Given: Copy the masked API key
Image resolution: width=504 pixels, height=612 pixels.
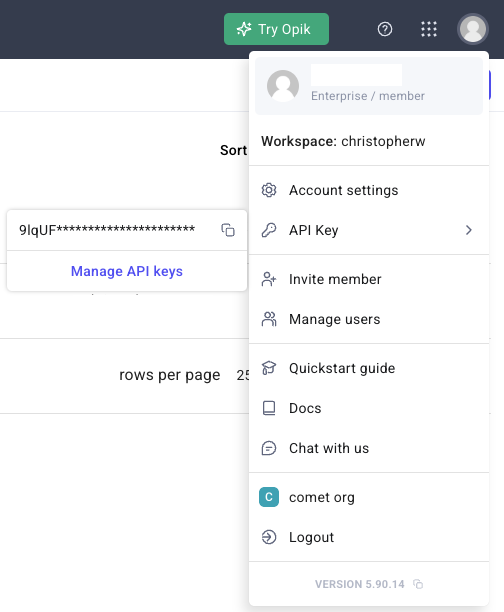Looking at the screenshot, I should (x=228, y=230).
